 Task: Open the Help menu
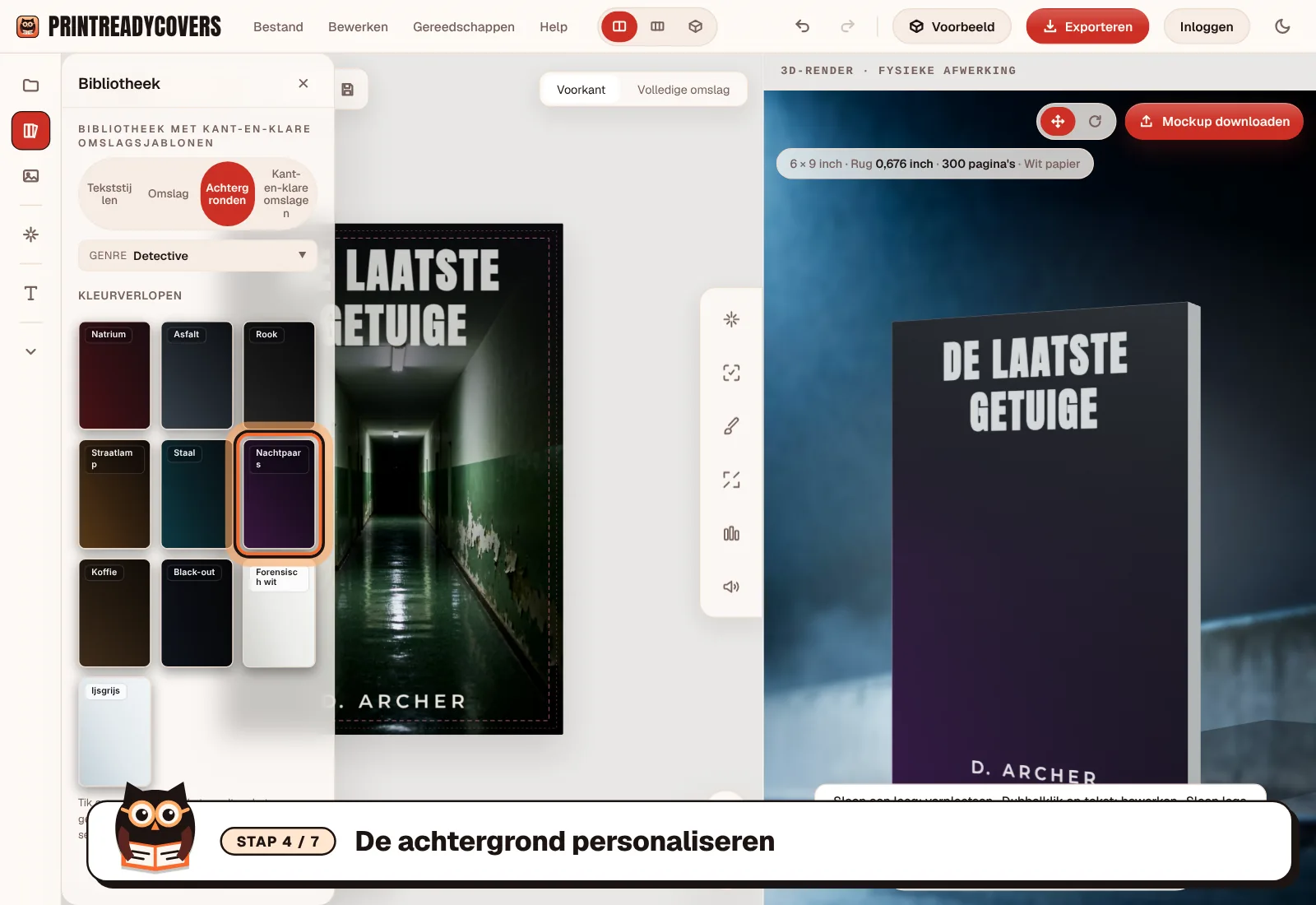pyautogui.click(x=554, y=26)
